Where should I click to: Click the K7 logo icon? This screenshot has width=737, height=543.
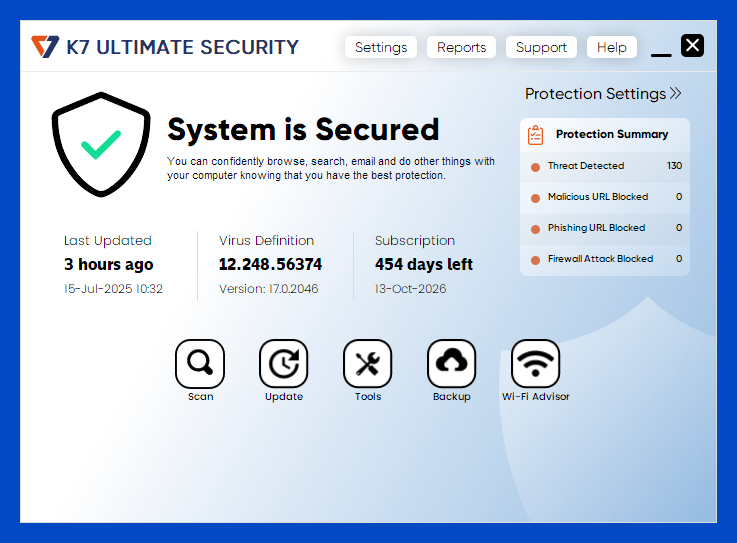(x=45, y=47)
